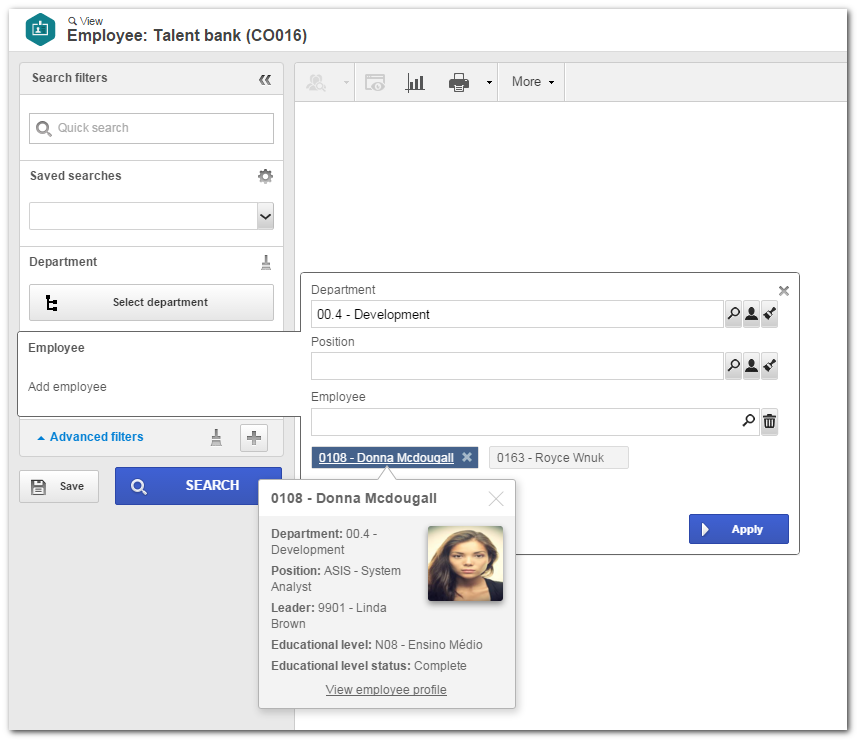Open the print options arrow
The image size is (857, 740).
click(489, 83)
